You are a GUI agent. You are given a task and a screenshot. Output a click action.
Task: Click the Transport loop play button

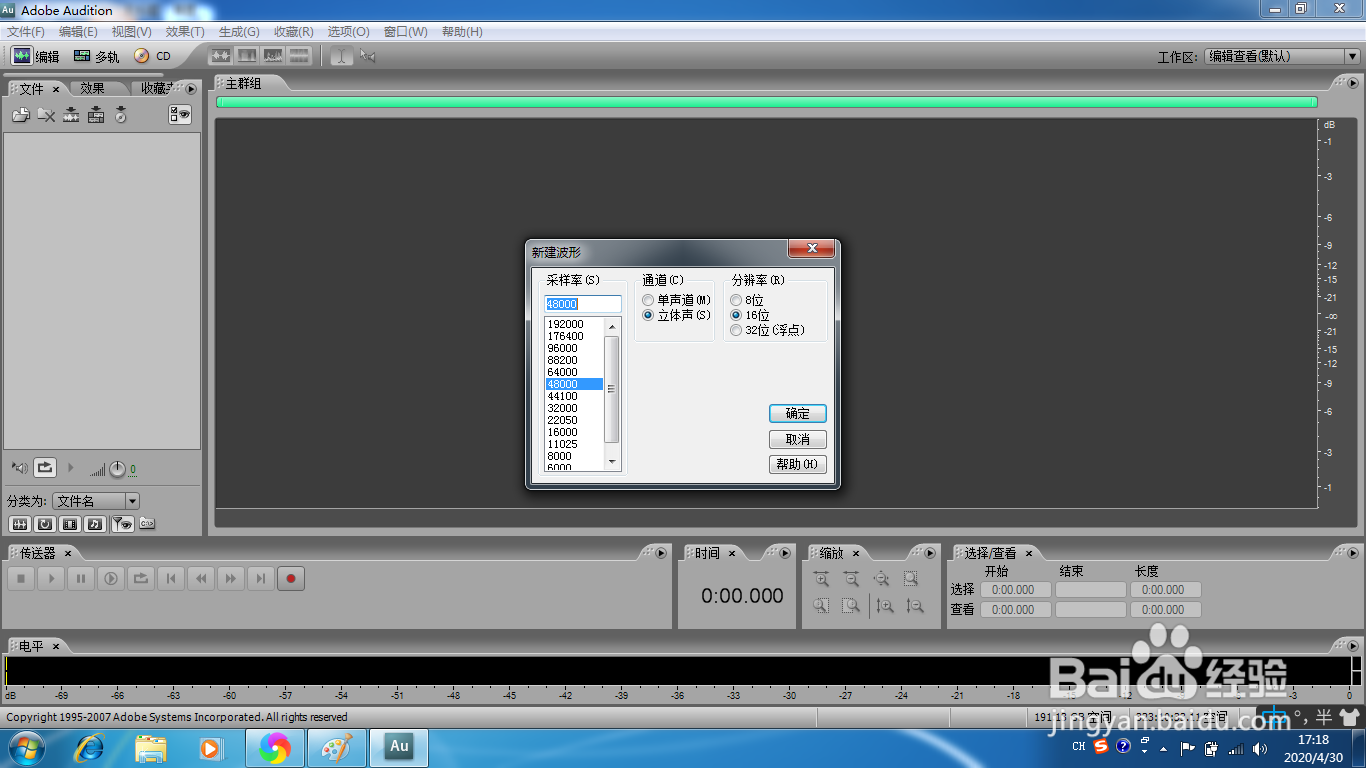141,578
